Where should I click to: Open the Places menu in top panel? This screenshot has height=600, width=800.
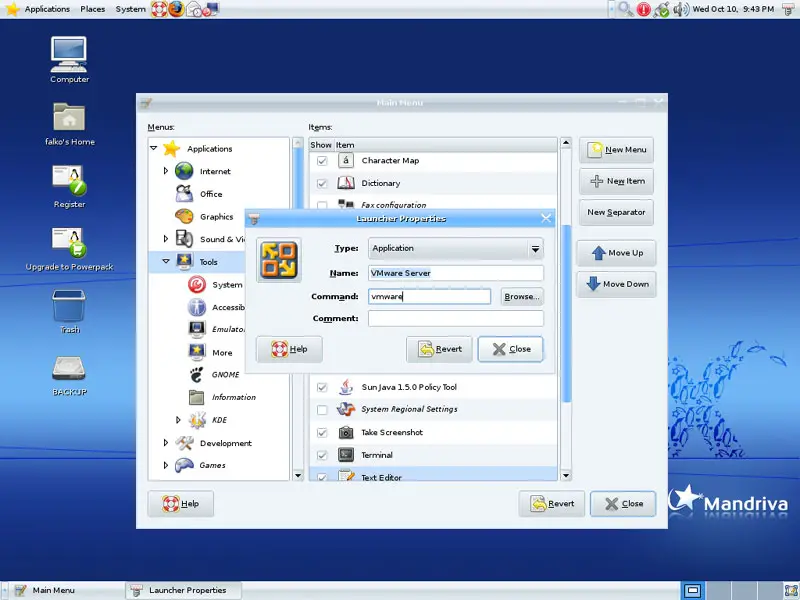pos(93,9)
